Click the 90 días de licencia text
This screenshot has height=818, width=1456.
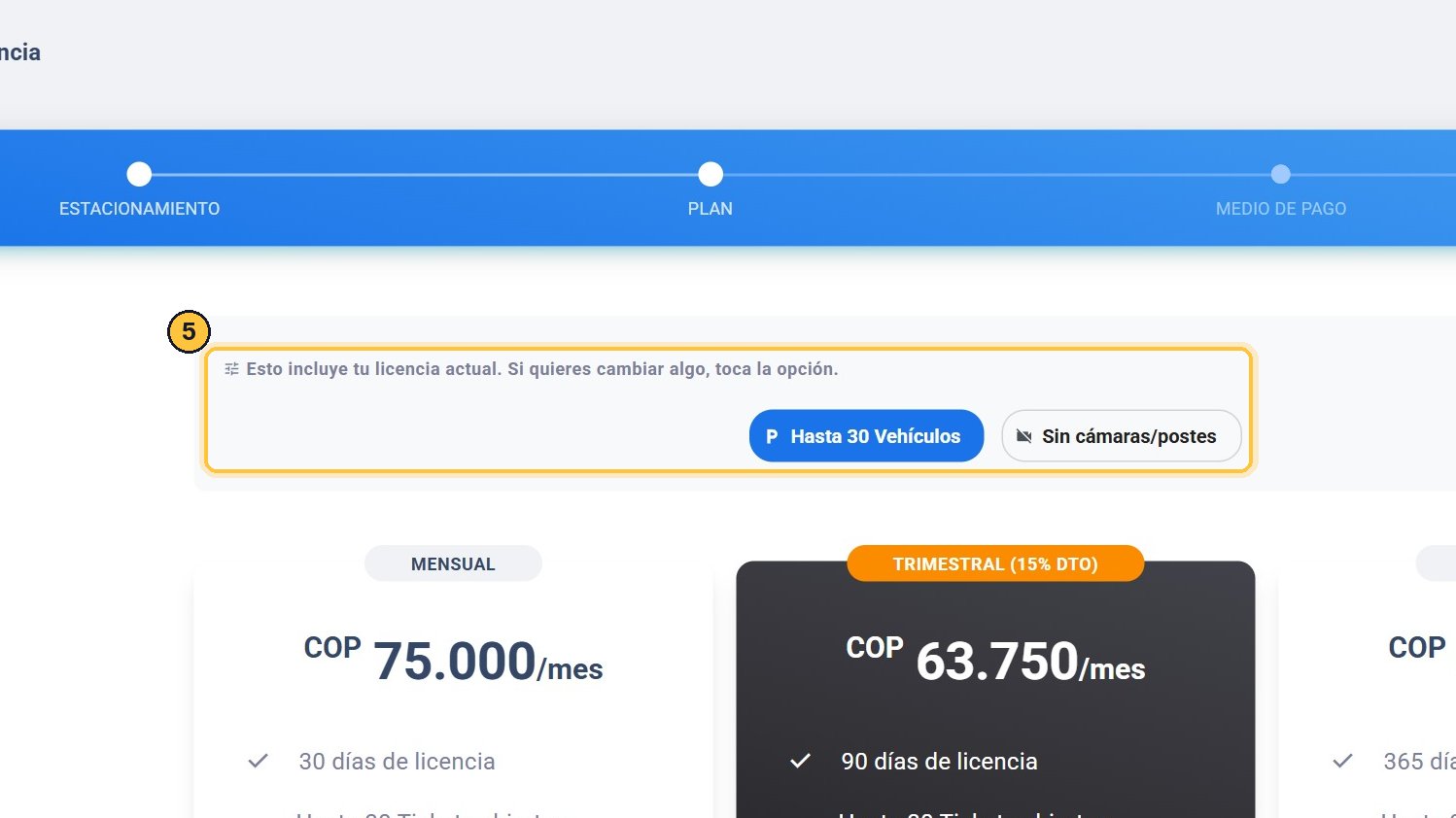pyautogui.click(x=939, y=762)
